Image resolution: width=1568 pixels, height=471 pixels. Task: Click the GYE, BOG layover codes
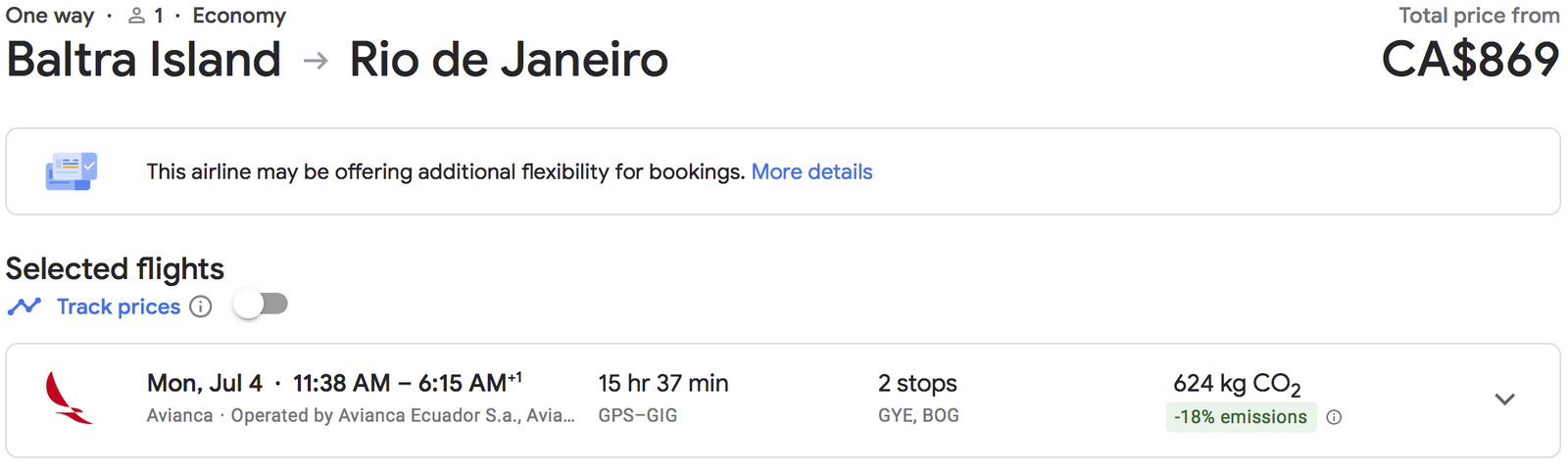pos(918,415)
